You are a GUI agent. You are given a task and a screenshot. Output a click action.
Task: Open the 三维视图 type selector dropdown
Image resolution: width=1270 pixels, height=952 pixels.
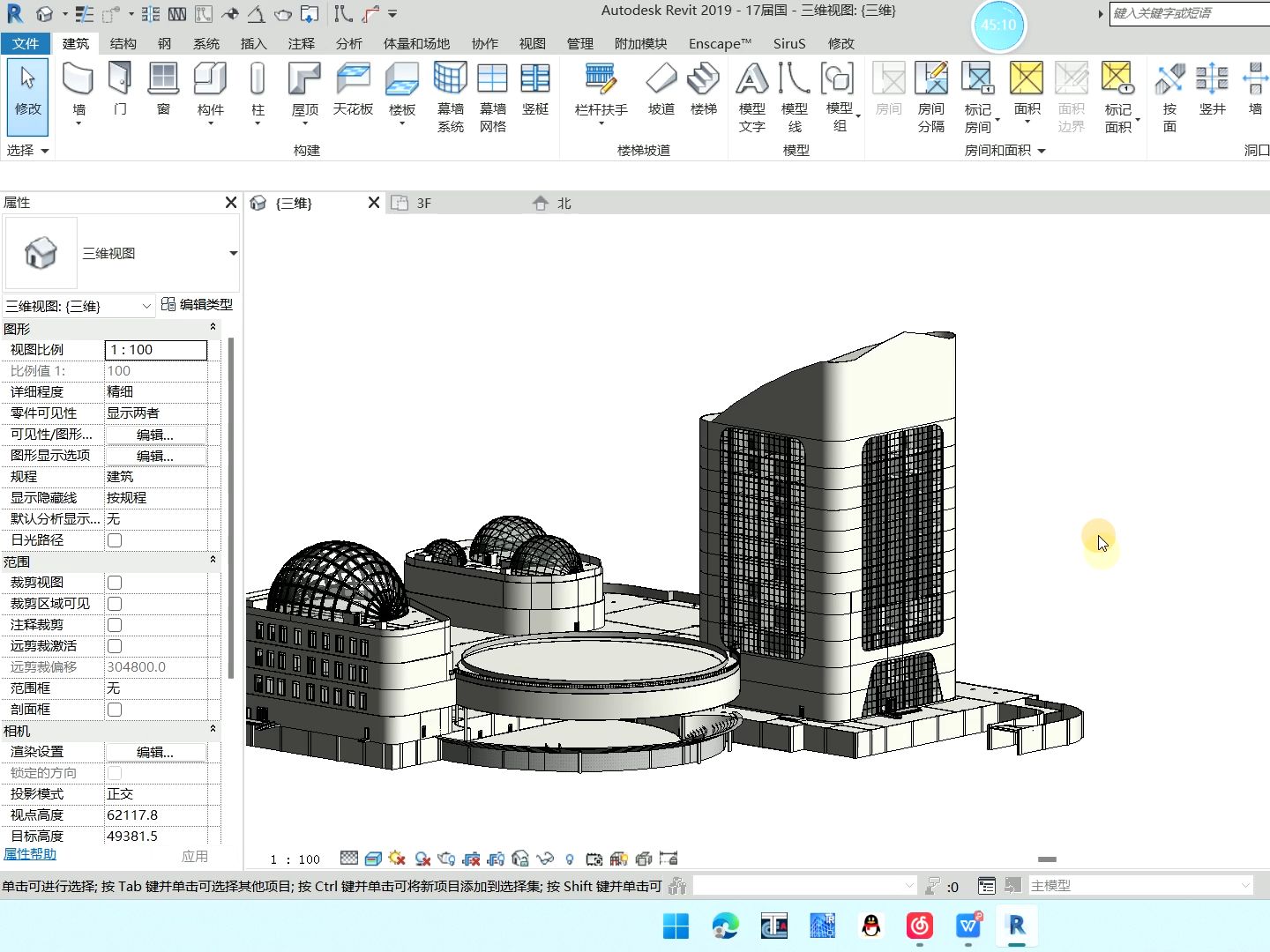(233, 254)
